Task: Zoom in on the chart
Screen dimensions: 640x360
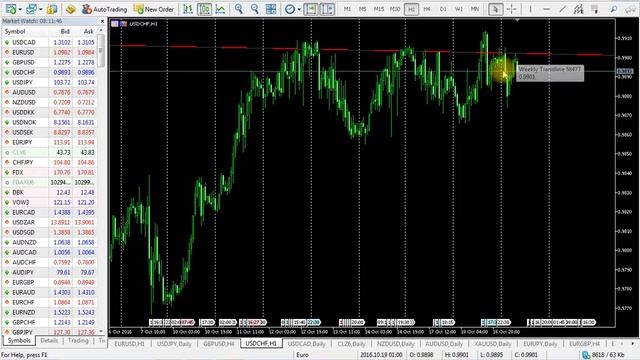Action: tap(239, 9)
